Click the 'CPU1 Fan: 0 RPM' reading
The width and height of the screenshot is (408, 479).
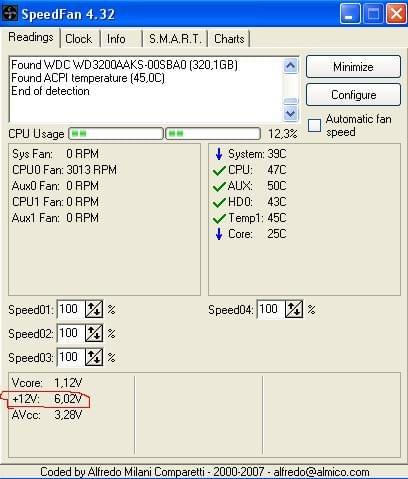coord(55,202)
